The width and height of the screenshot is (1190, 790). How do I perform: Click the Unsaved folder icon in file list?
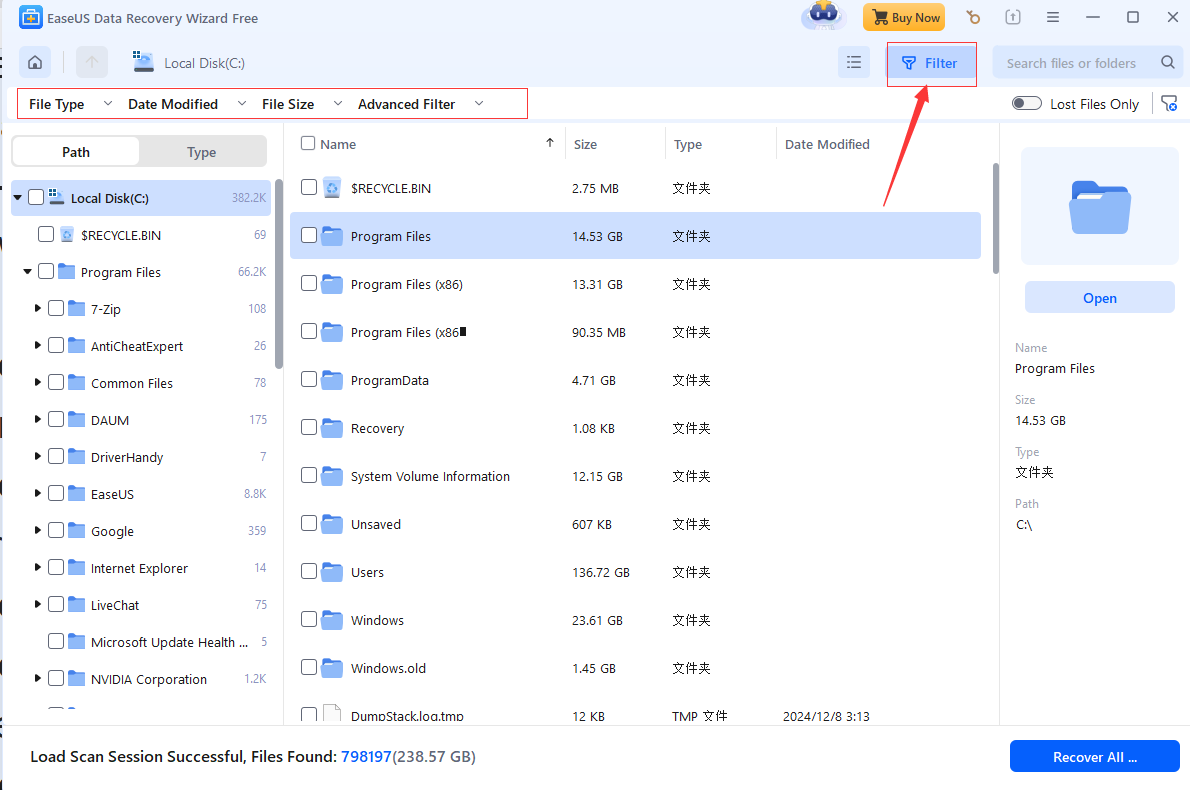(332, 524)
